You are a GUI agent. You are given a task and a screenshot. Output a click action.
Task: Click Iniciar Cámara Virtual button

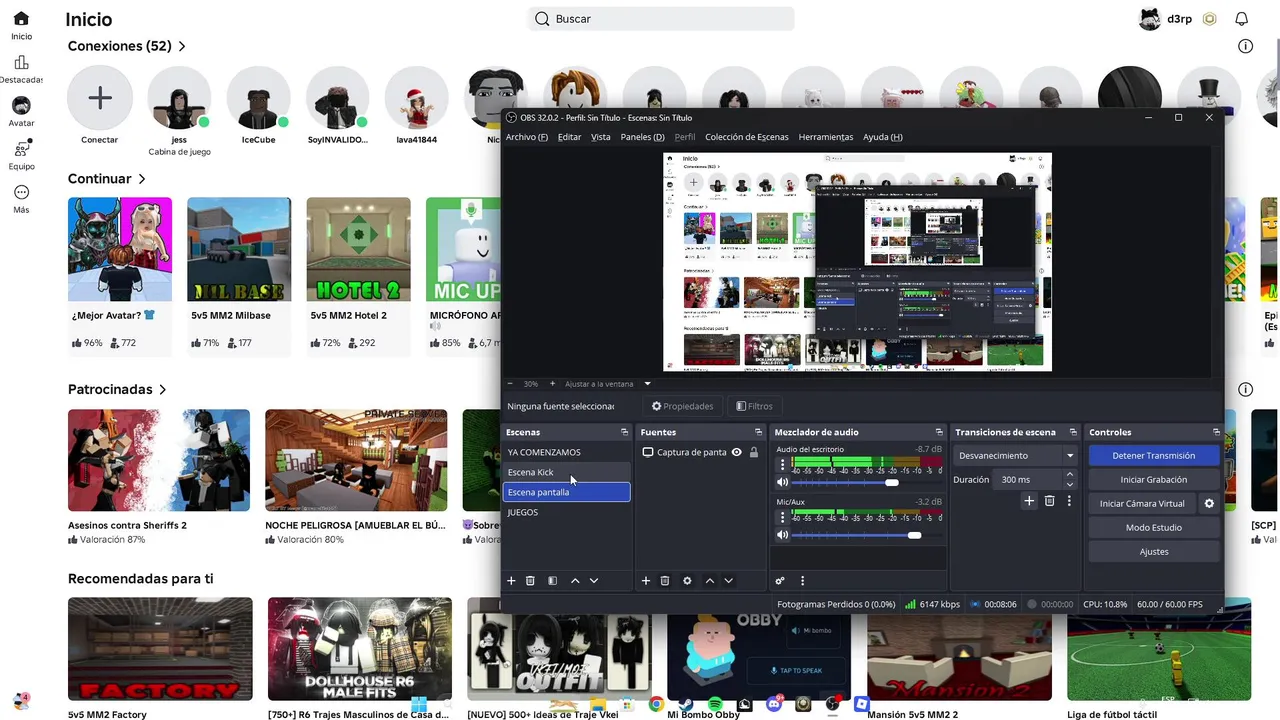tap(1142, 504)
